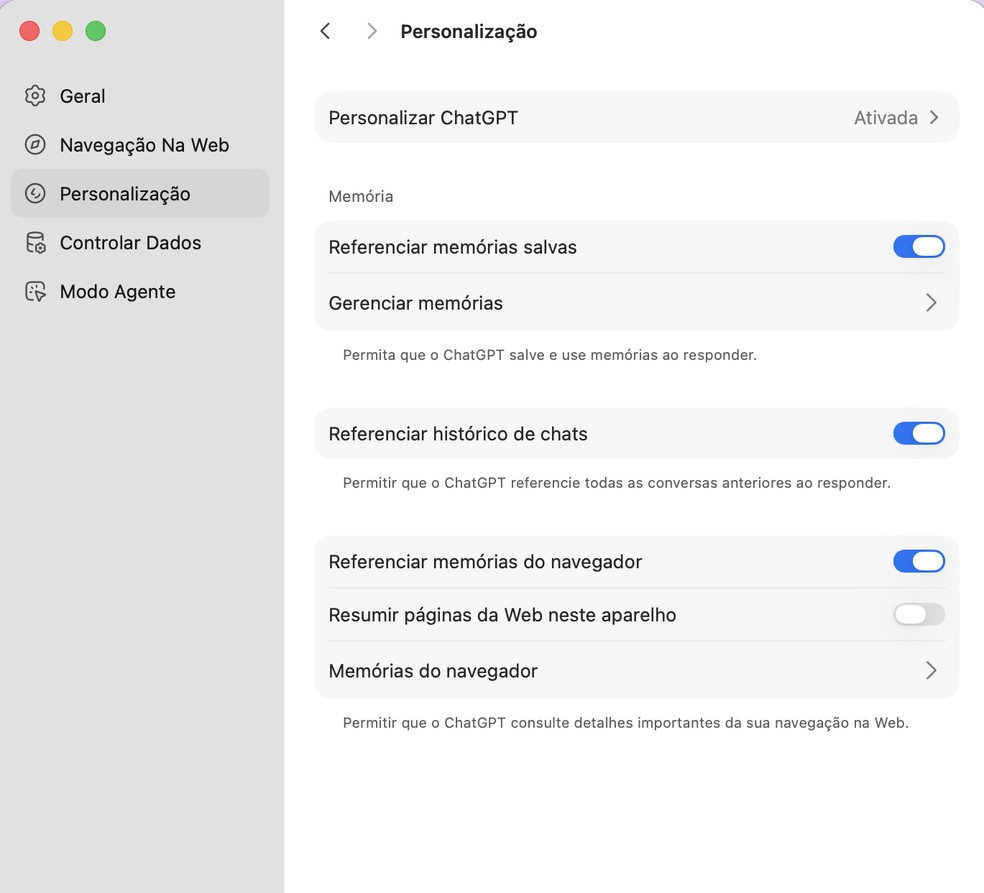Click the Ativada status text
This screenshot has width=984, height=893.
(x=885, y=118)
